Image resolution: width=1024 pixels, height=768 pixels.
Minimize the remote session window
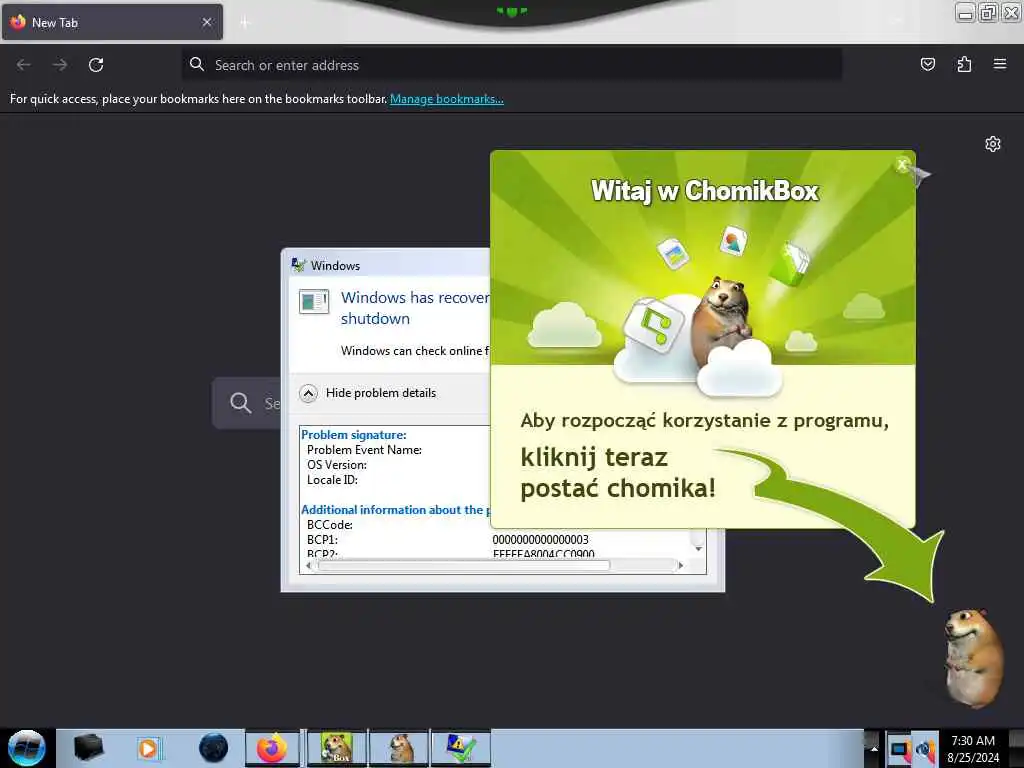pos(965,12)
